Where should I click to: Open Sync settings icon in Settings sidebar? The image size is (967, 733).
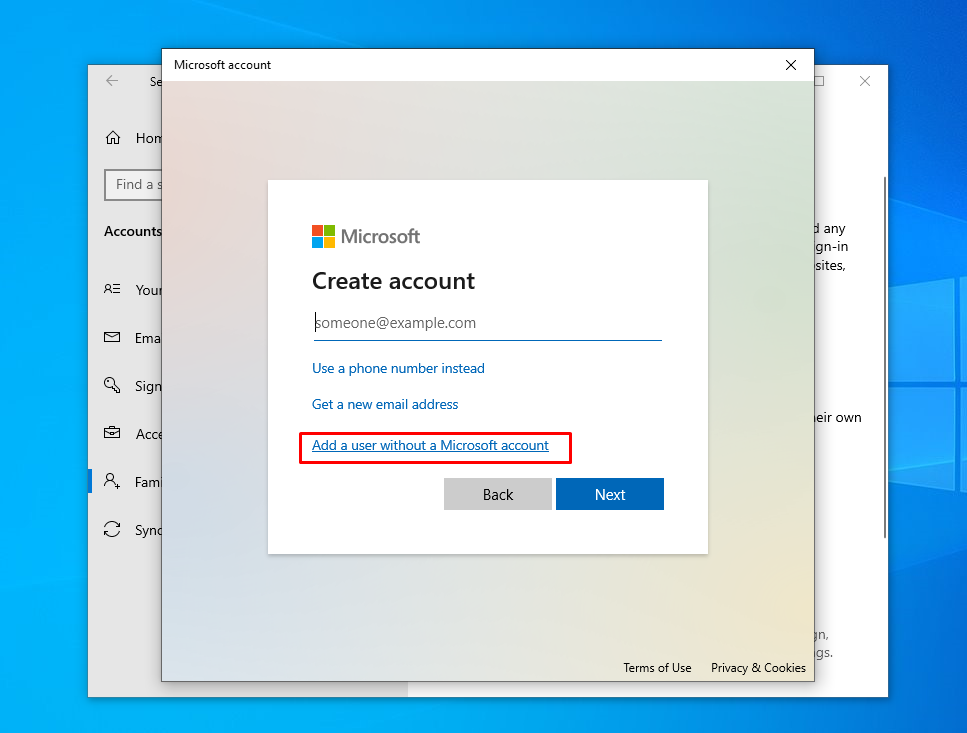[x=112, y=529]
